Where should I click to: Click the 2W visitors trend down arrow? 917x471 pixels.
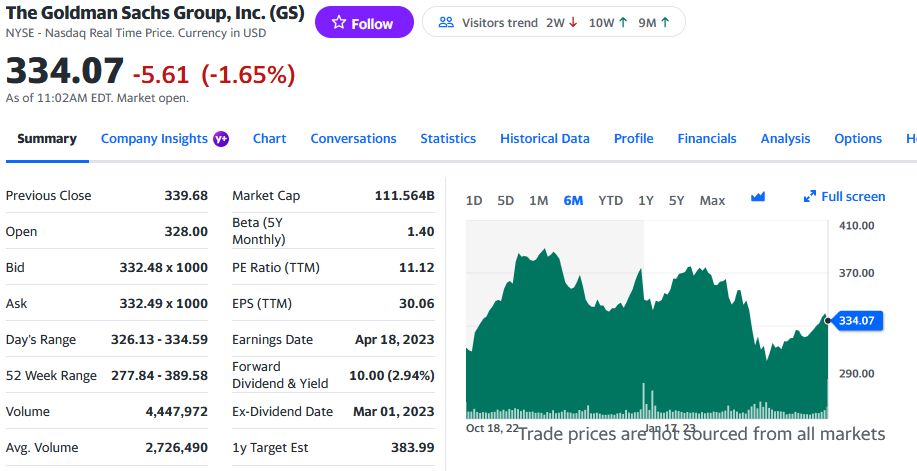pyautogui.click(x=573, y=23)
